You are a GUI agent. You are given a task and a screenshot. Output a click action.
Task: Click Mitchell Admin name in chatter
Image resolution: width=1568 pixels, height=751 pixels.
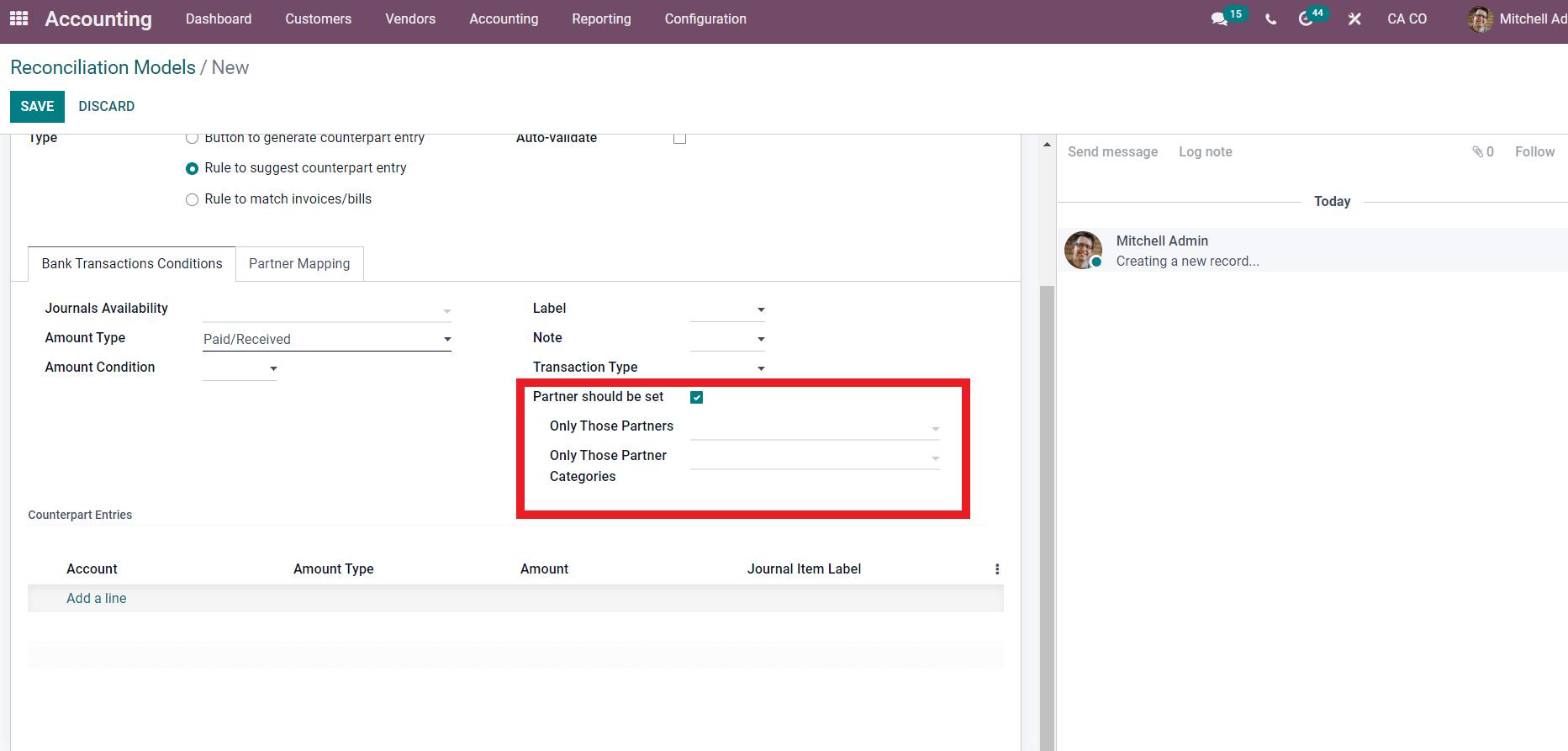click(x=1162, y=241)
